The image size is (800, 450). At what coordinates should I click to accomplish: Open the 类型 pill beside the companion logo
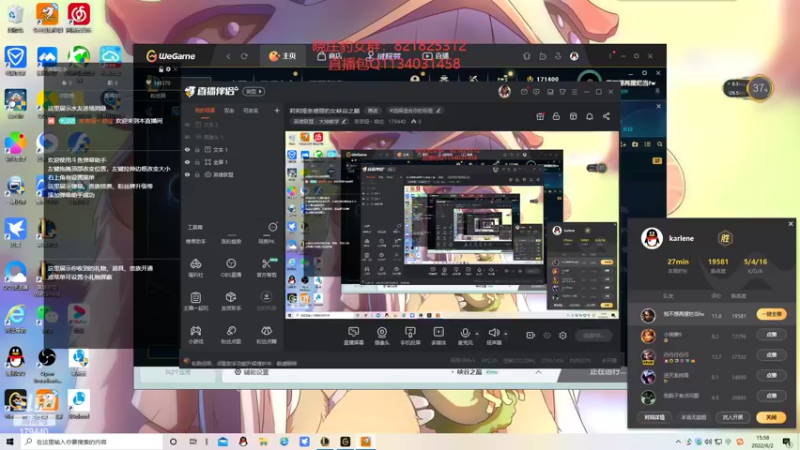tap(254, 91)
